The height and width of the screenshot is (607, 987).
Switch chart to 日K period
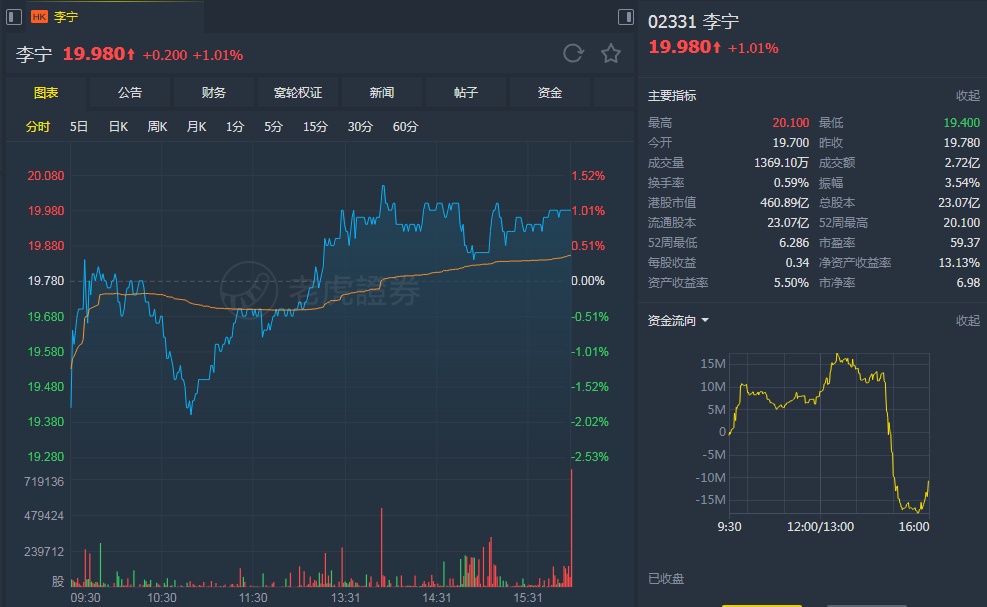(x=118, y=127)
